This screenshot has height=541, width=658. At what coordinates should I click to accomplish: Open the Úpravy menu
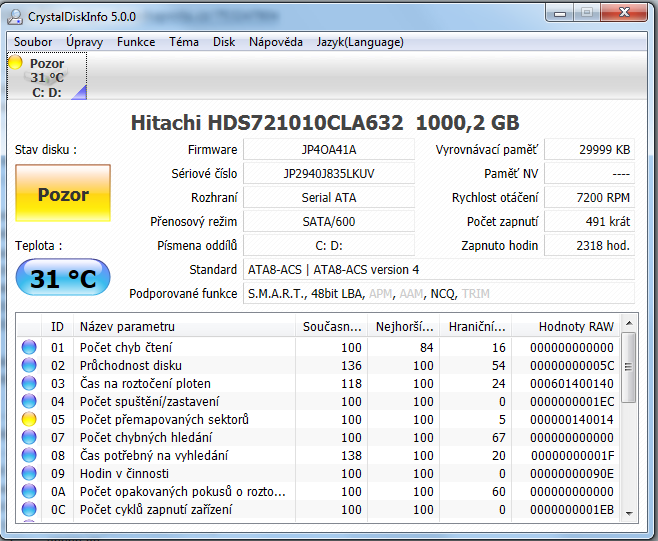84,42
